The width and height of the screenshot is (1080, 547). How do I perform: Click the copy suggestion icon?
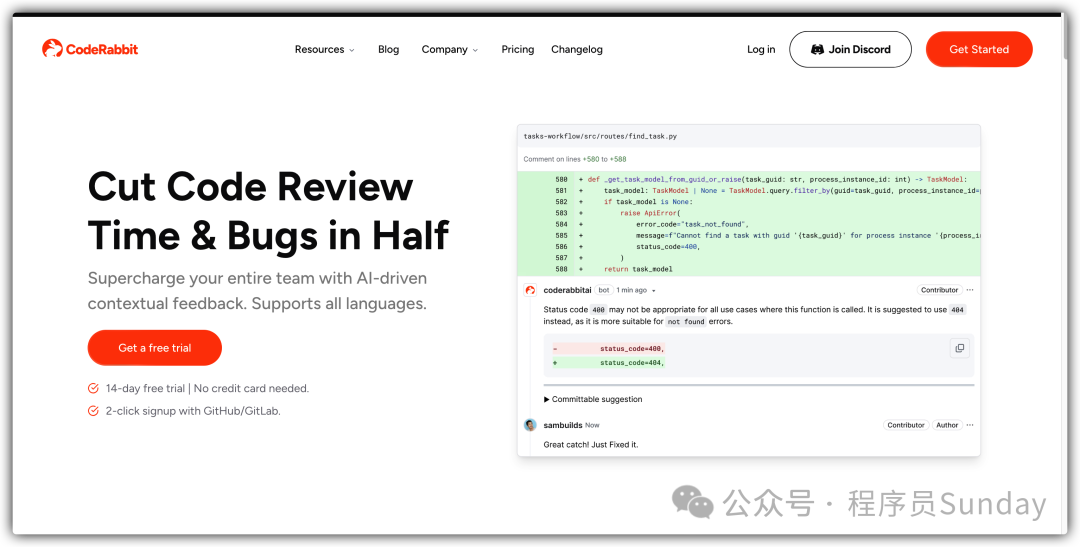click(959, 348)
